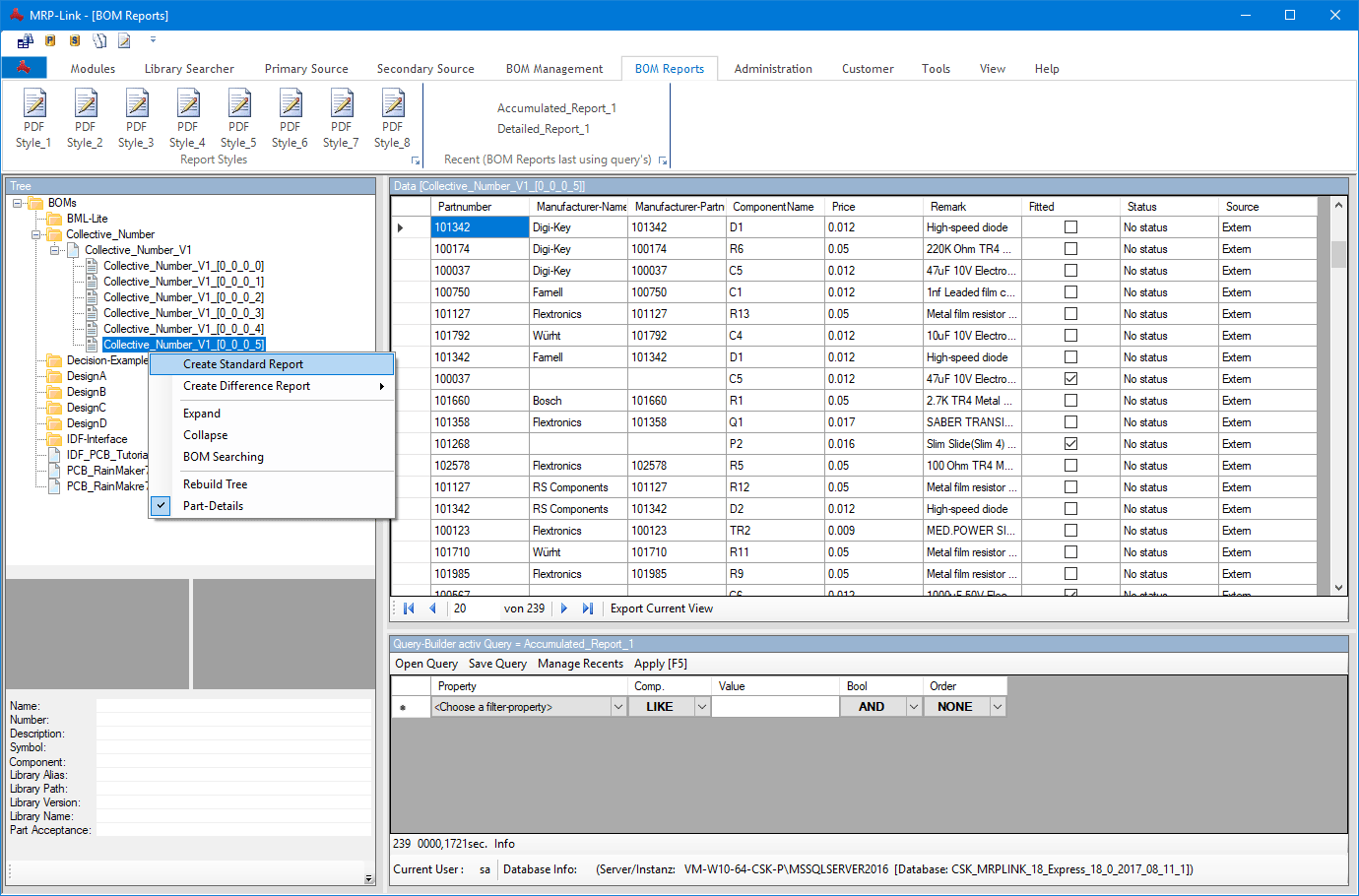Go to next record in data navigator

[x=564, y=608]
